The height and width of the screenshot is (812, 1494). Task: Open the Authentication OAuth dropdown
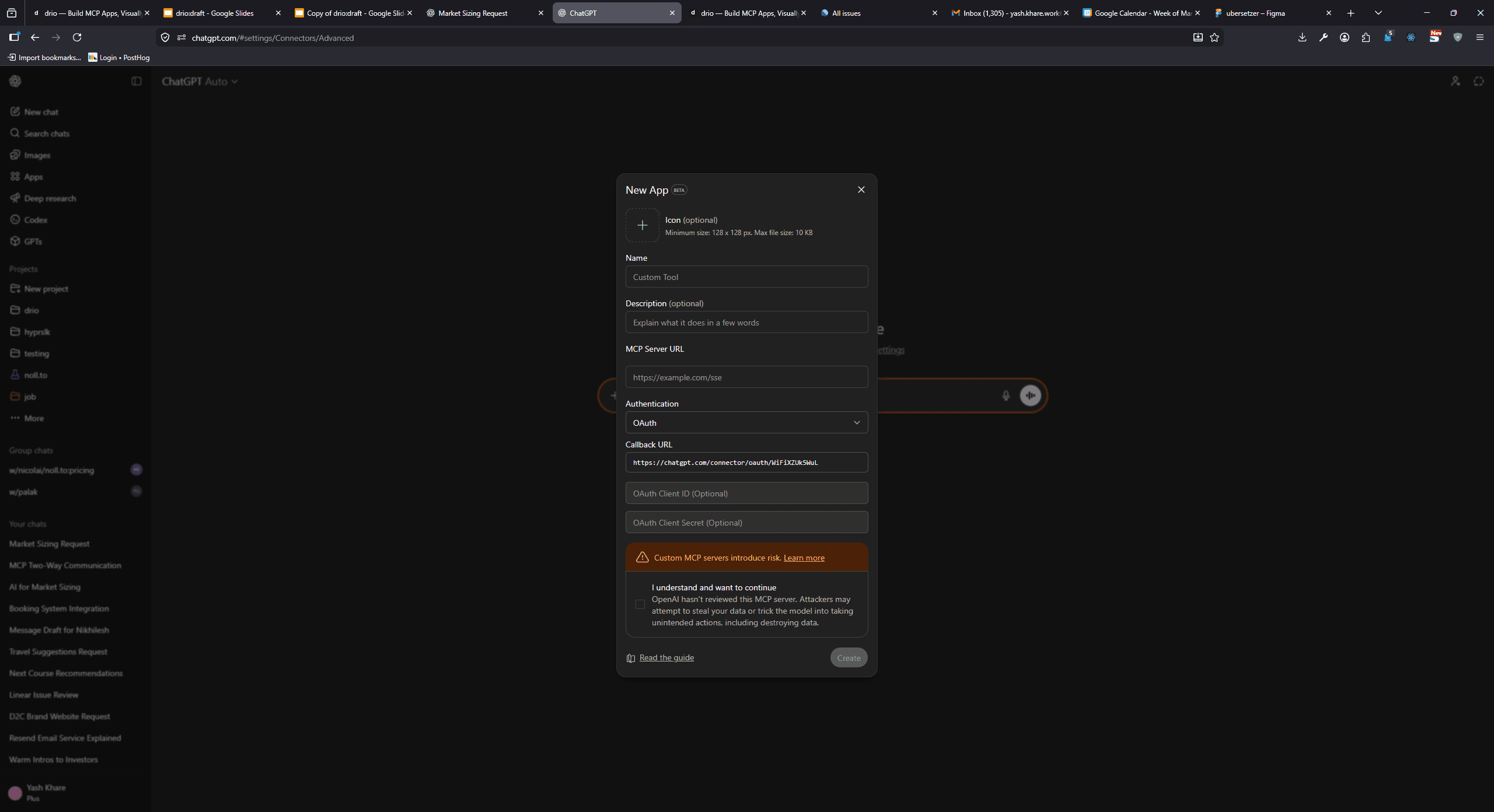(746, 422)
